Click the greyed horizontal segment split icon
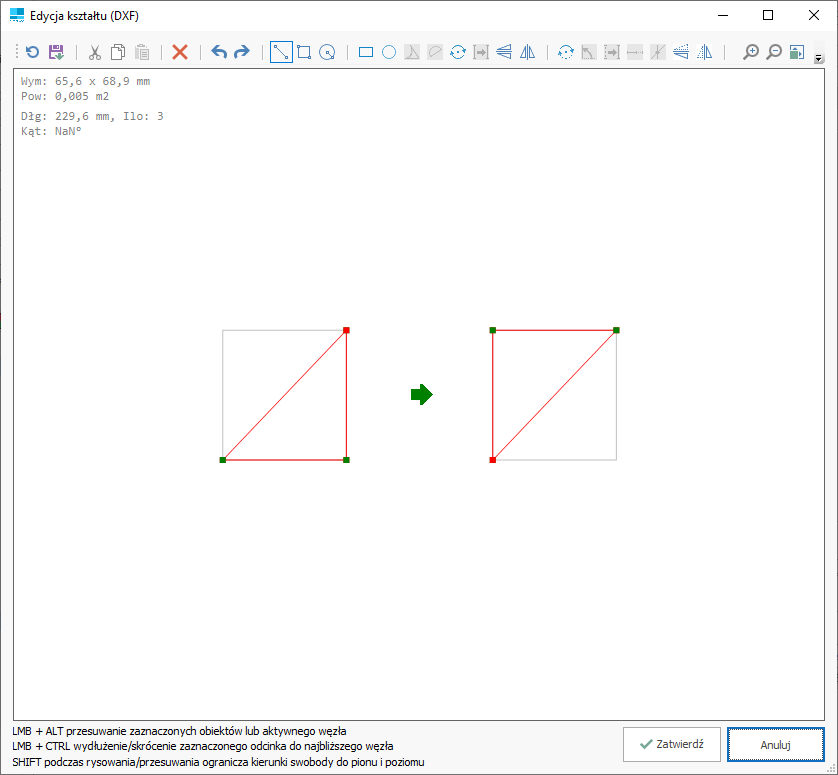This screenshot has height=775, width=838. click(635, 52)
